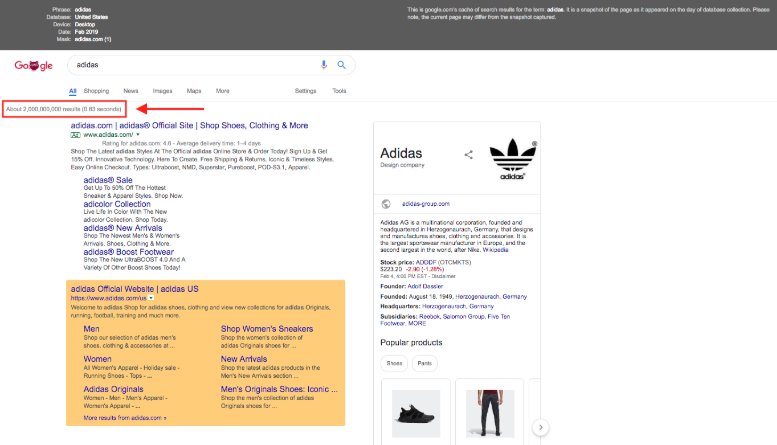Click the blue search magnifier icon
Screen dimensions: 777x445
[341, 65]
